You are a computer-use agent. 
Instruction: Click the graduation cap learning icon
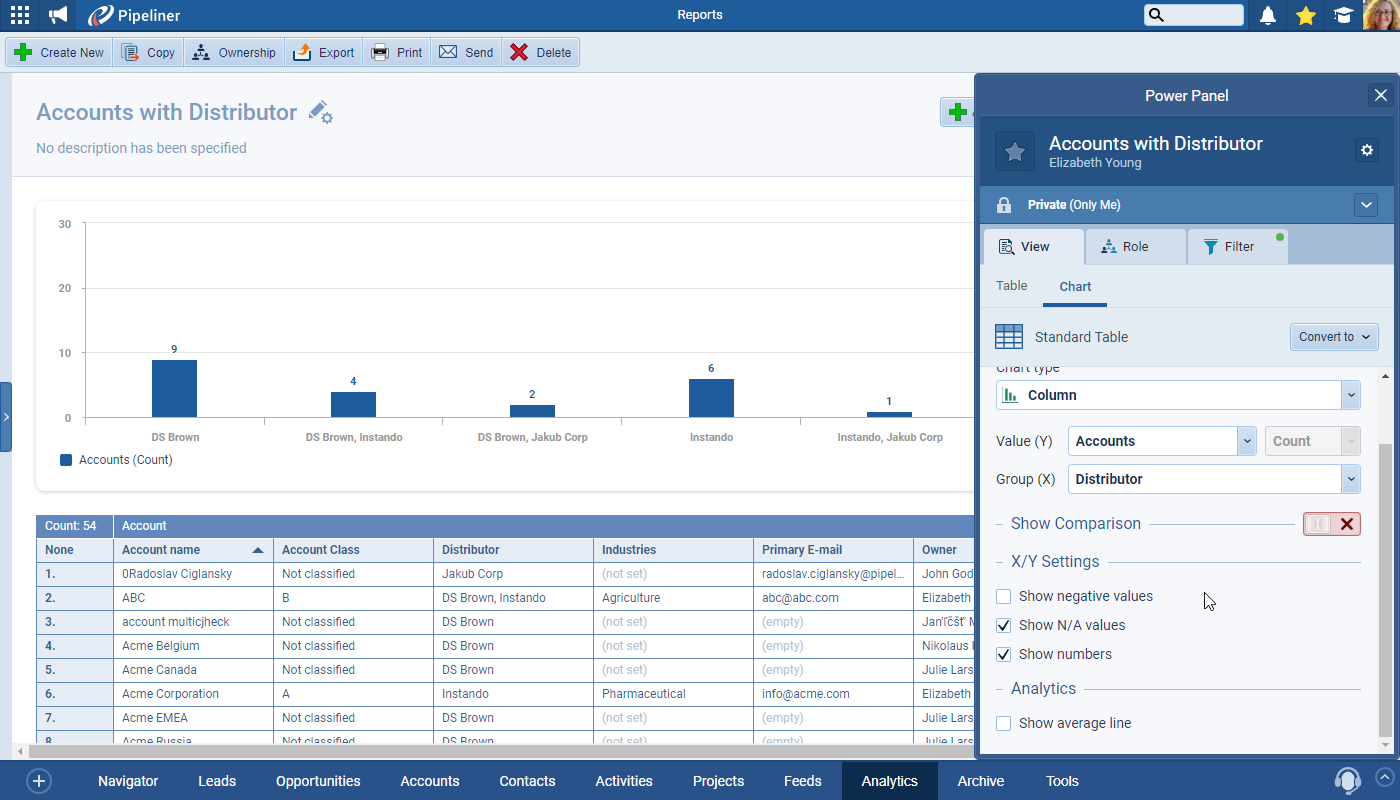click(1342, 15)
